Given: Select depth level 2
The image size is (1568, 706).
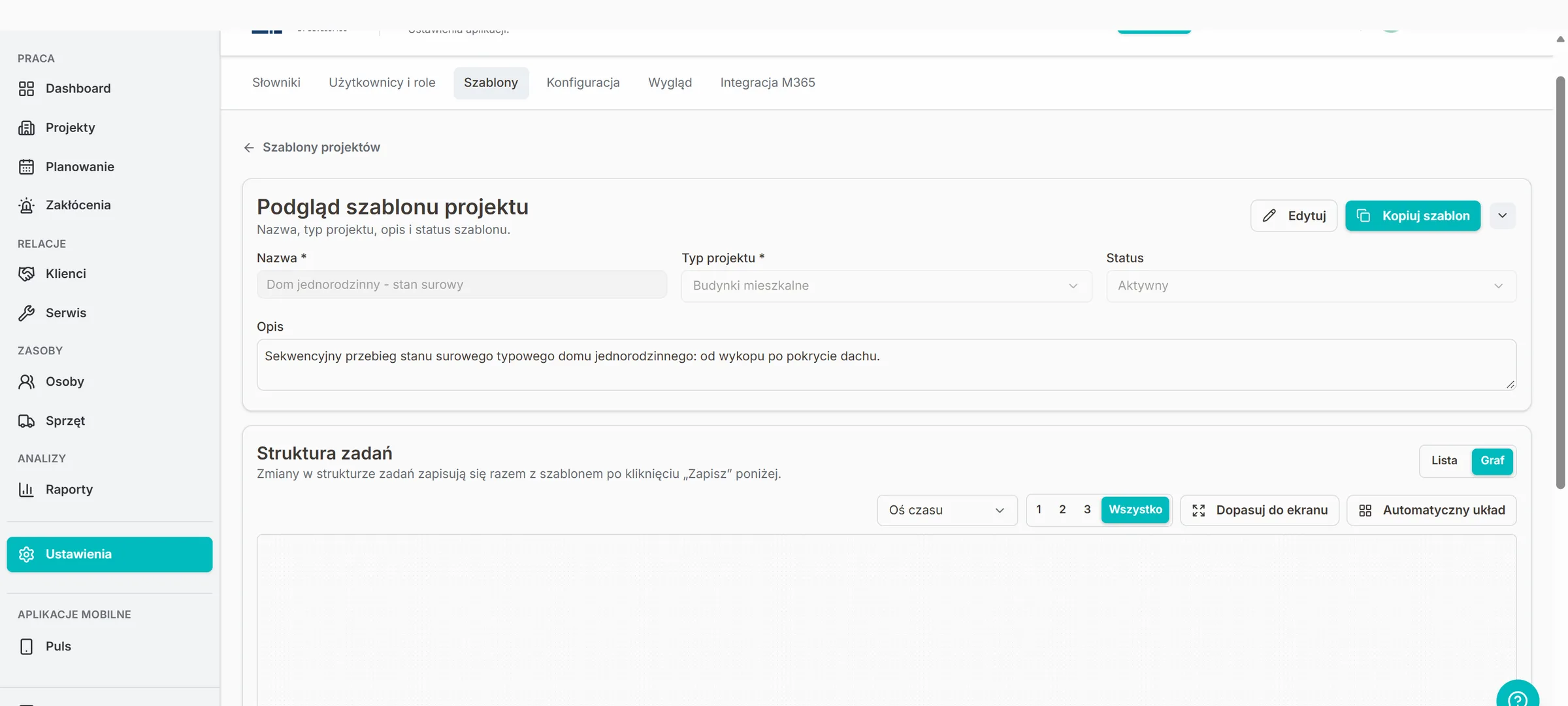Looking at the screenshot, I should (x=1062, y=510).
